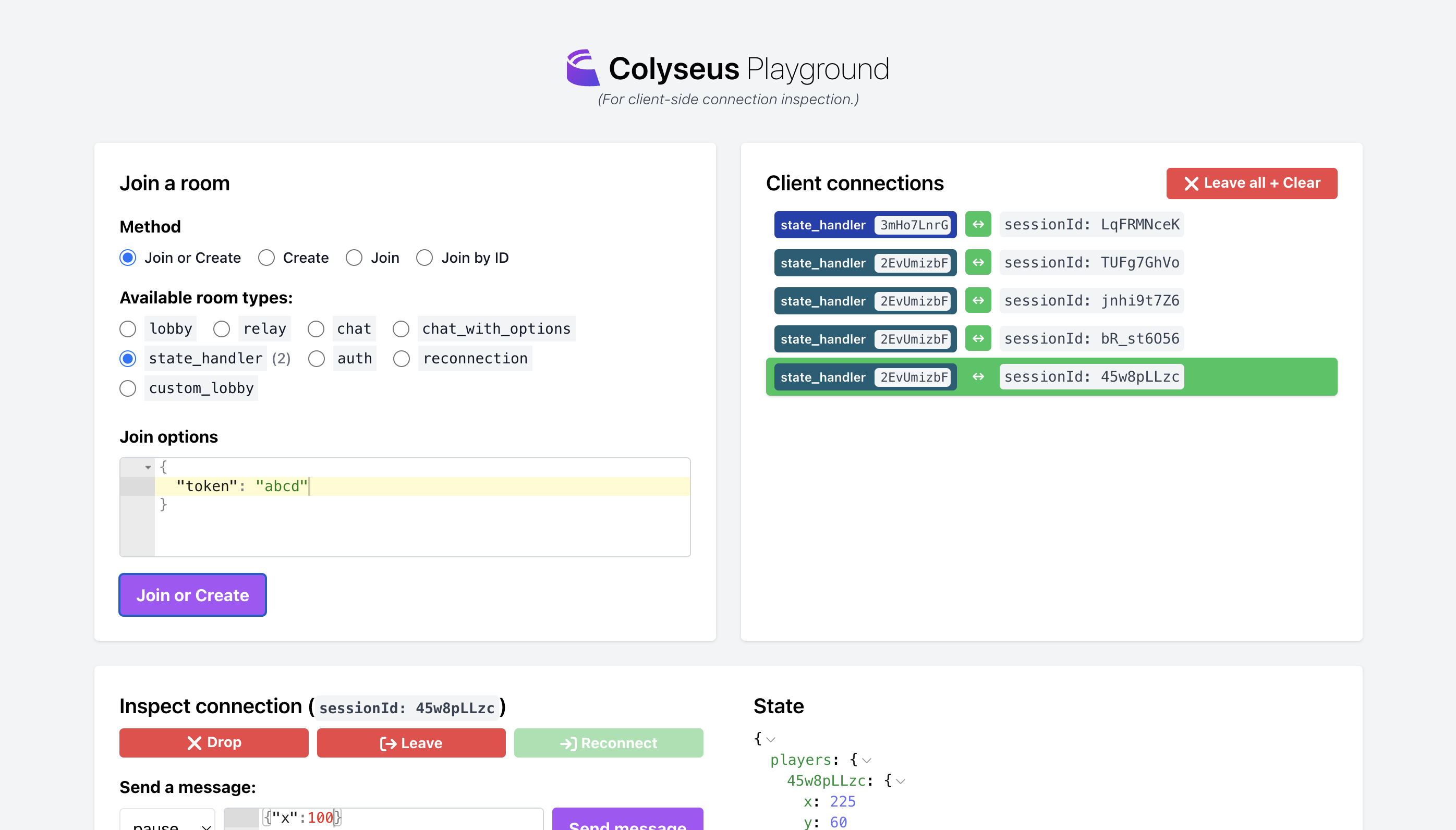
Task: Choose the reconnection room type
Action: click(x=402, y=359)
